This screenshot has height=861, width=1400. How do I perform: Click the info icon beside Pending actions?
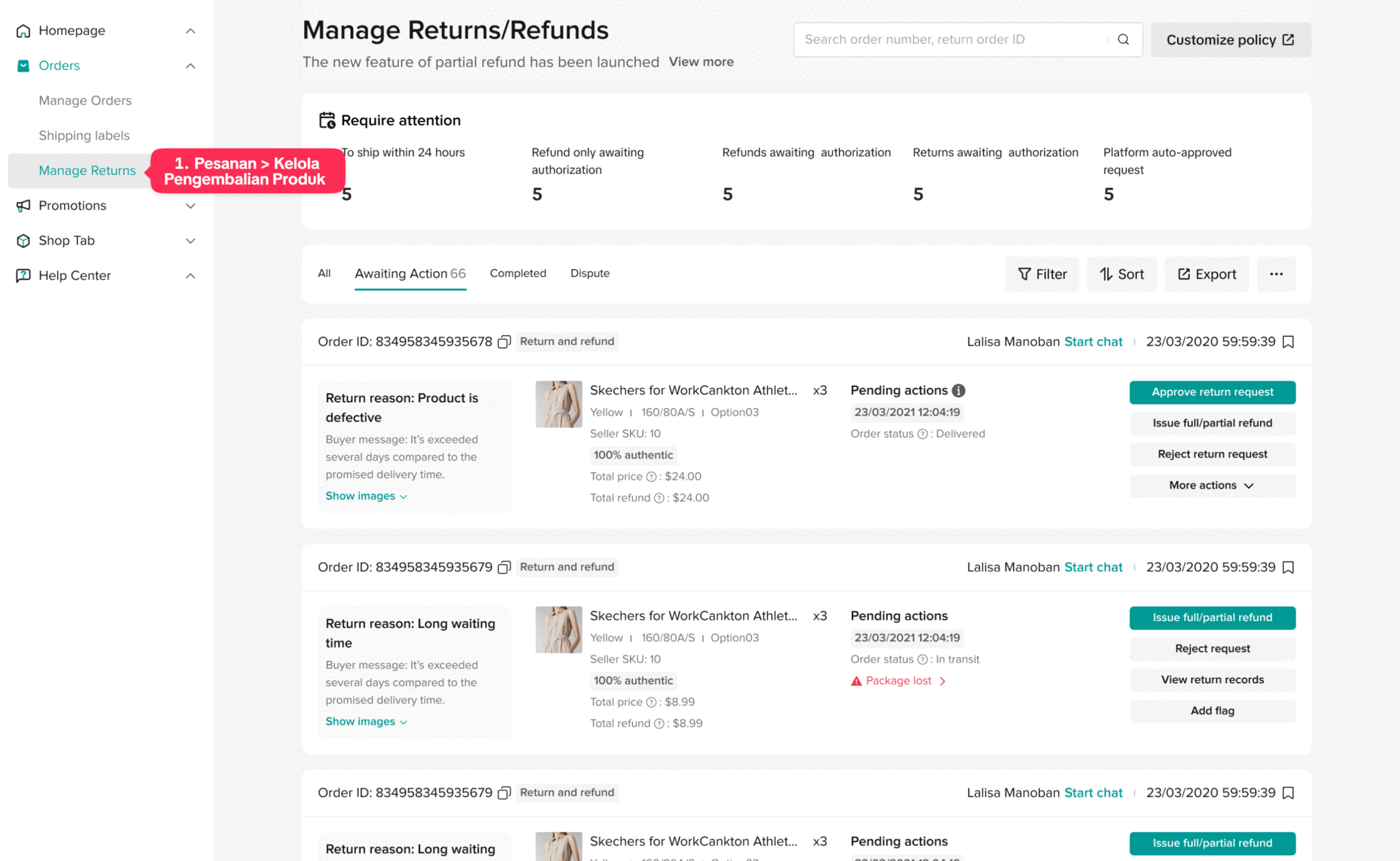click(959, 391)
